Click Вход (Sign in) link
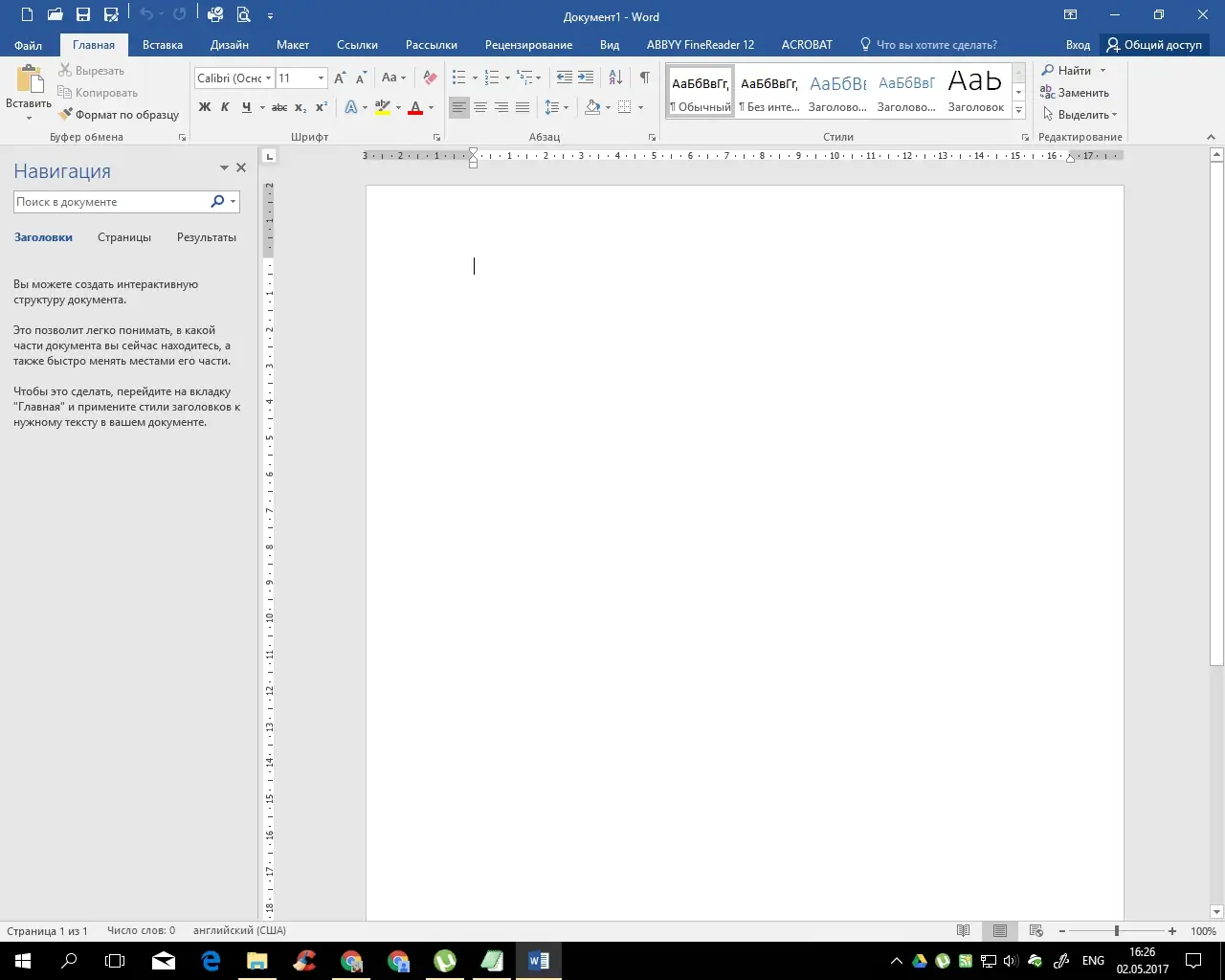This screenshot has height=980, width=1225. 1078,45
